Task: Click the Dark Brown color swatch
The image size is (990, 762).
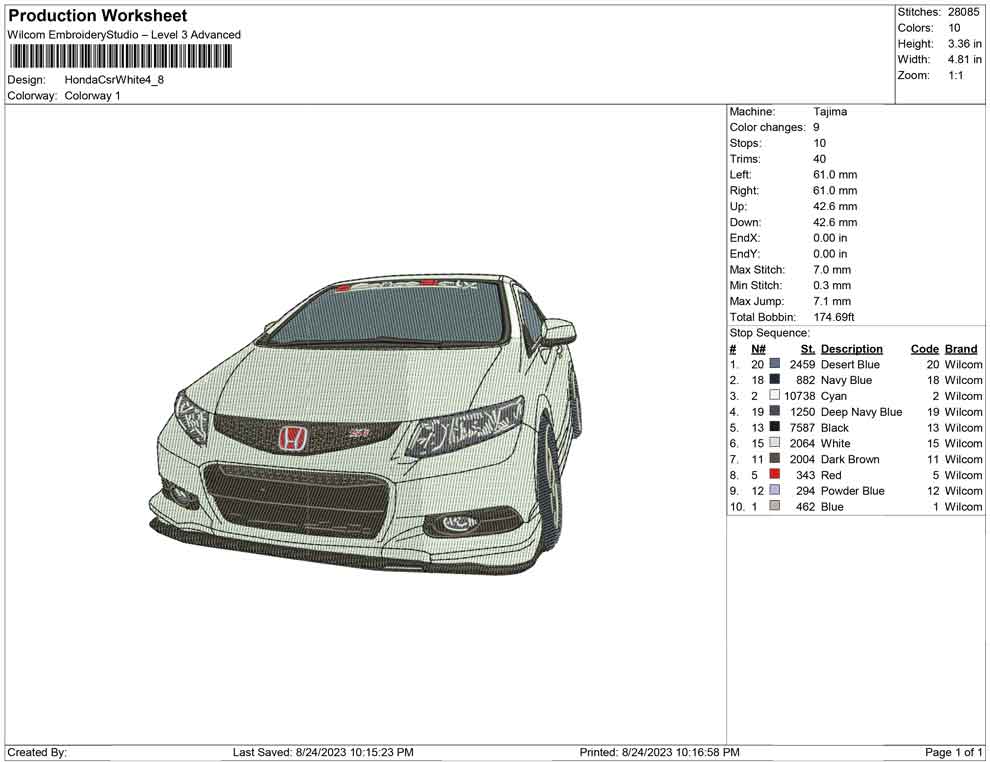Action: [x=775, y=458]
